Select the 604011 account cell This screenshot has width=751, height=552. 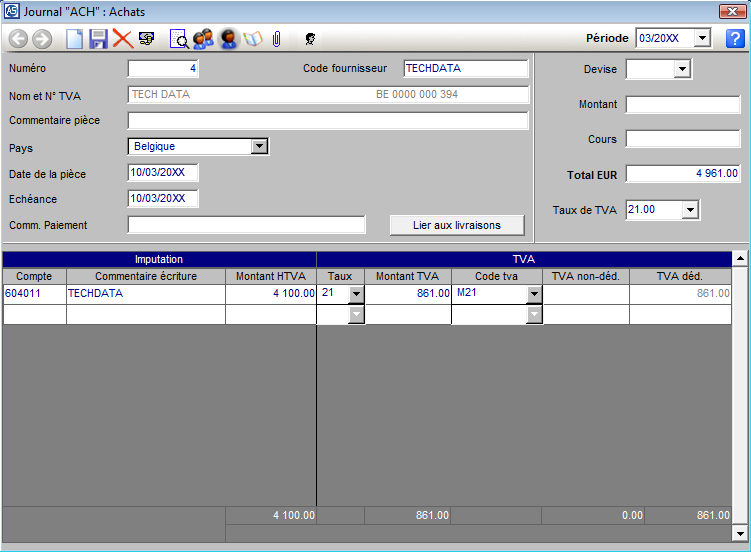(x=34, y=294)
